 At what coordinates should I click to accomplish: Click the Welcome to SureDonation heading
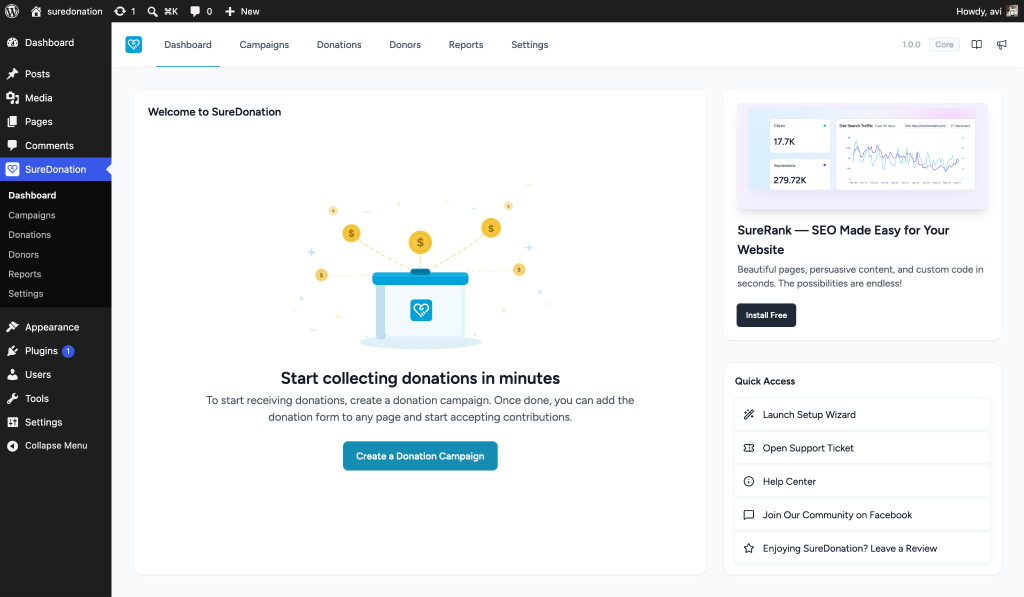pos(214,112)
